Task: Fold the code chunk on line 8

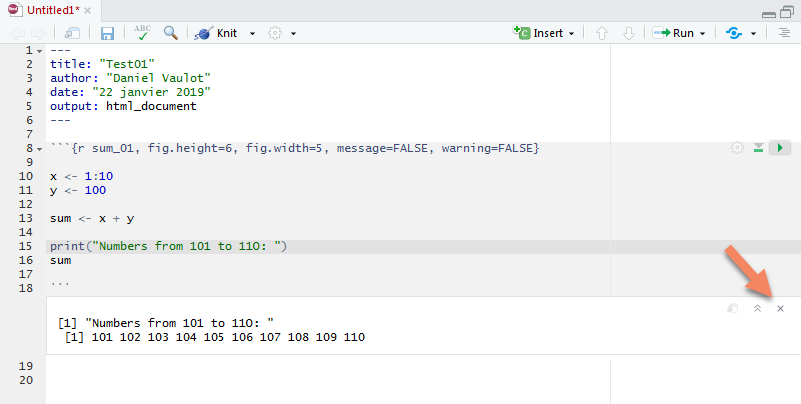Action: pos(39,148)
